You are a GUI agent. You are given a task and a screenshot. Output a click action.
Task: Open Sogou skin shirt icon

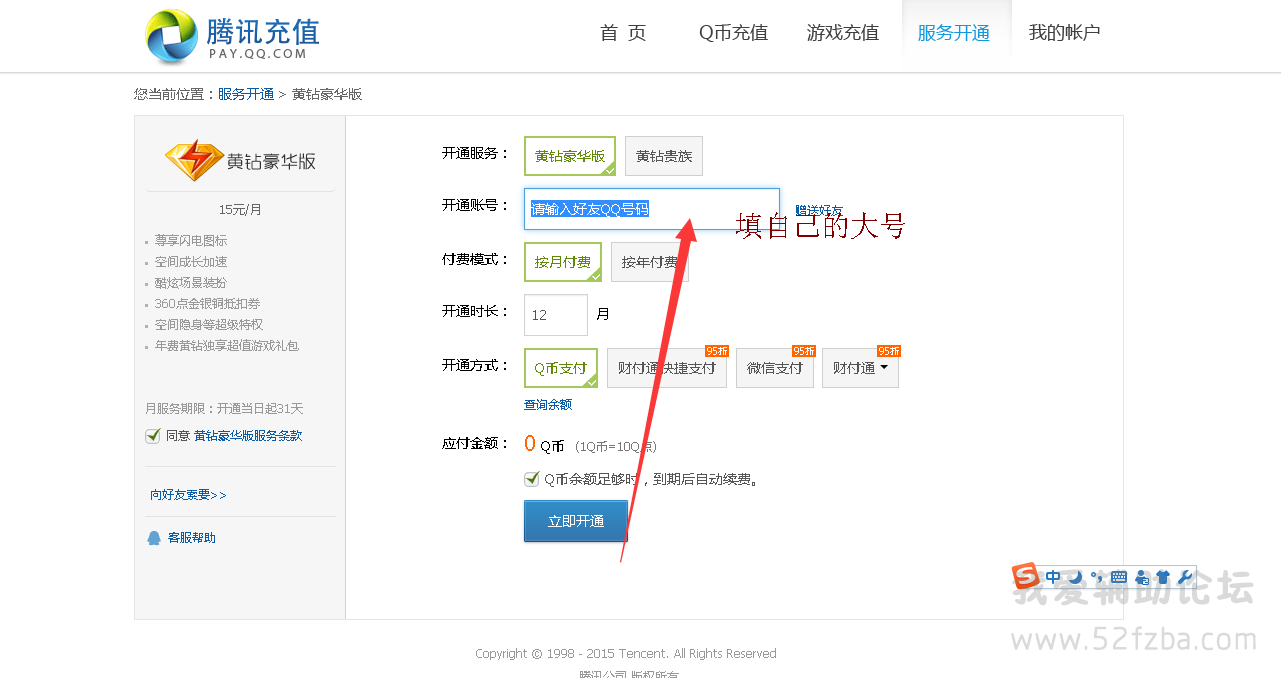pos(1162,577)
